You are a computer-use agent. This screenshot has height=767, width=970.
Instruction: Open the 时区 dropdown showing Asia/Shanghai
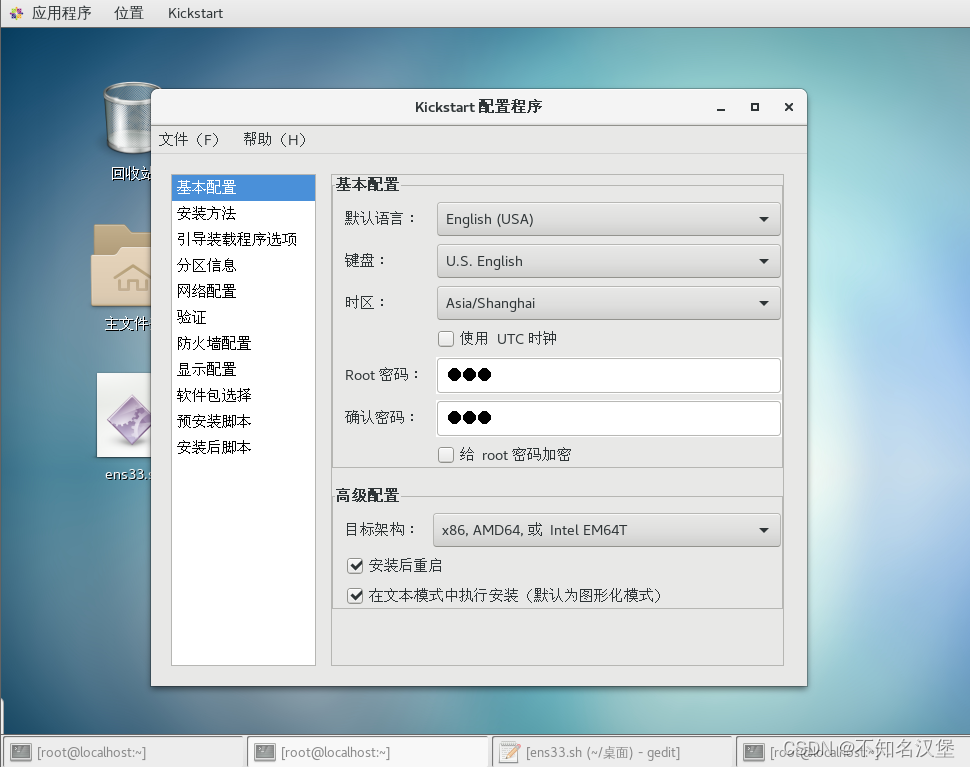coord(608,303)
